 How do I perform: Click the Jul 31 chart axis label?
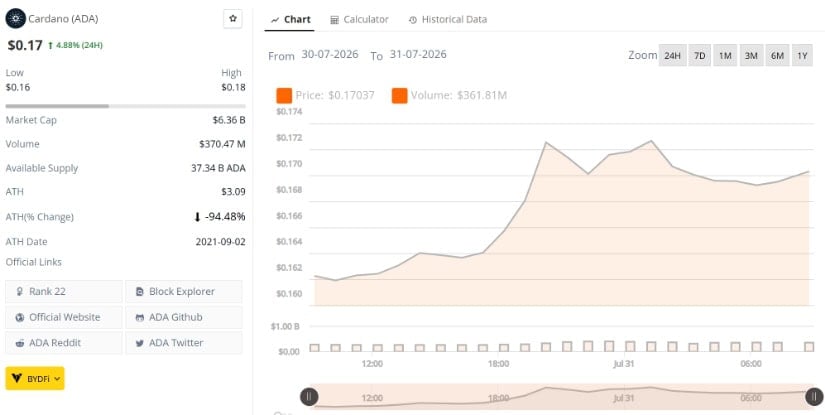point(623,364)
